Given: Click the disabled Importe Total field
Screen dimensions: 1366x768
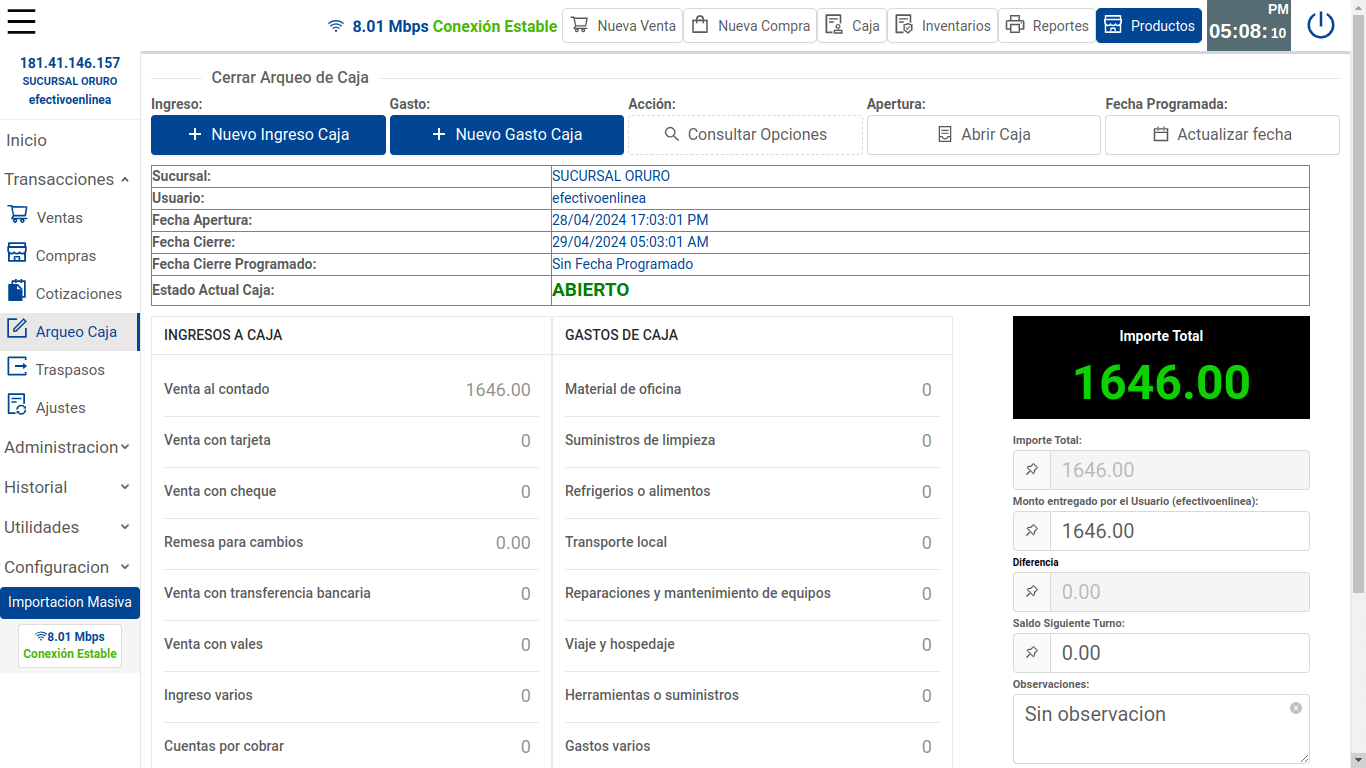Looking at the screenshot, I should coord(1179,470).
